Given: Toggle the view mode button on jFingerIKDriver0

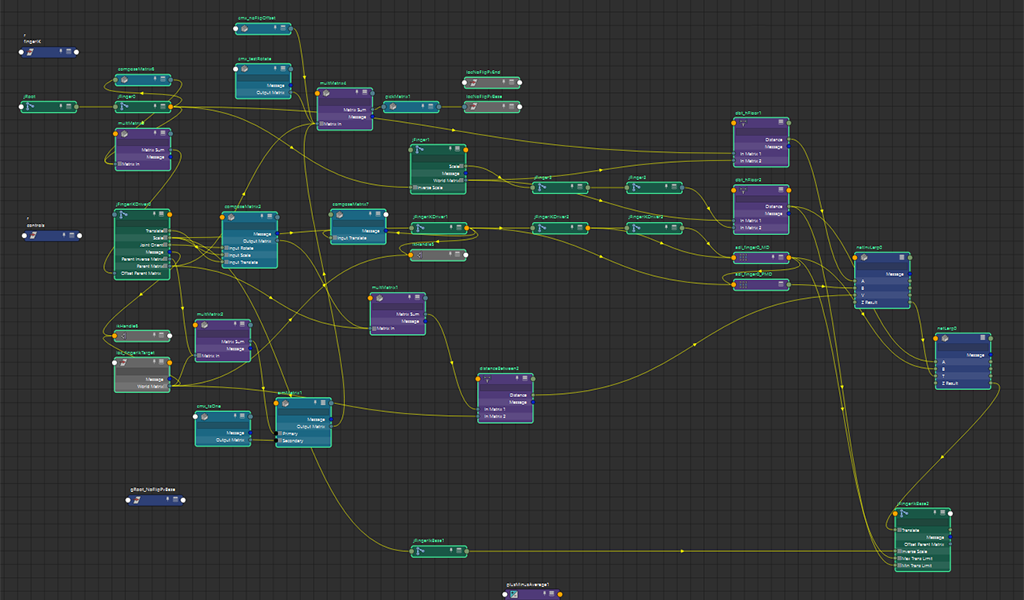Looking at the screenshot, I should click(163, 216).
